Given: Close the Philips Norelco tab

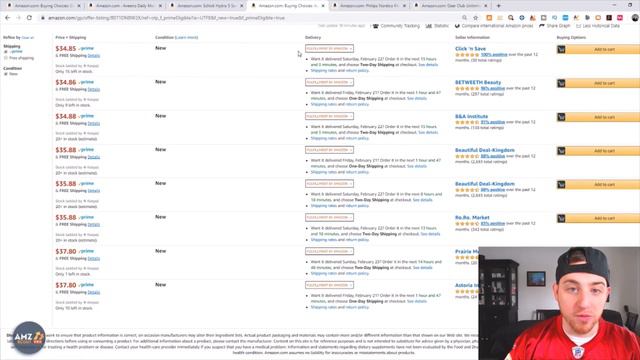Looking at the screenshot, I should 404,6.
